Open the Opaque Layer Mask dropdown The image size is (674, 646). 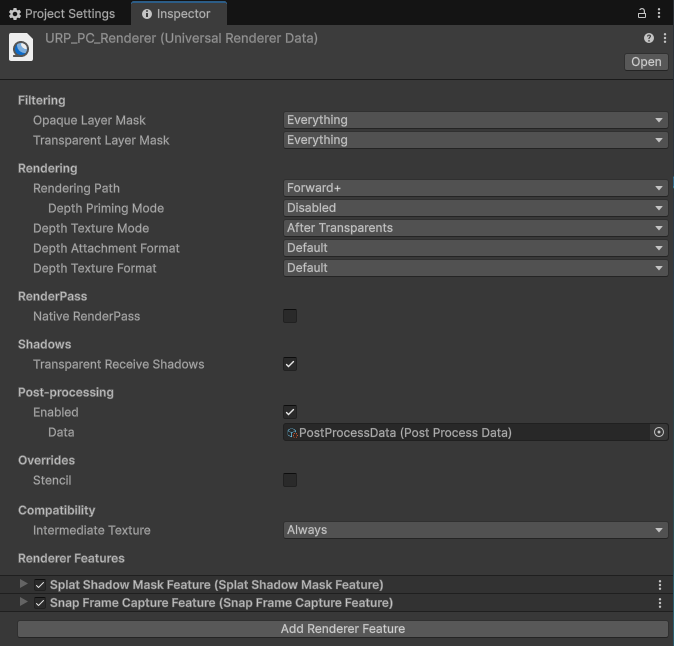point(475,120)
